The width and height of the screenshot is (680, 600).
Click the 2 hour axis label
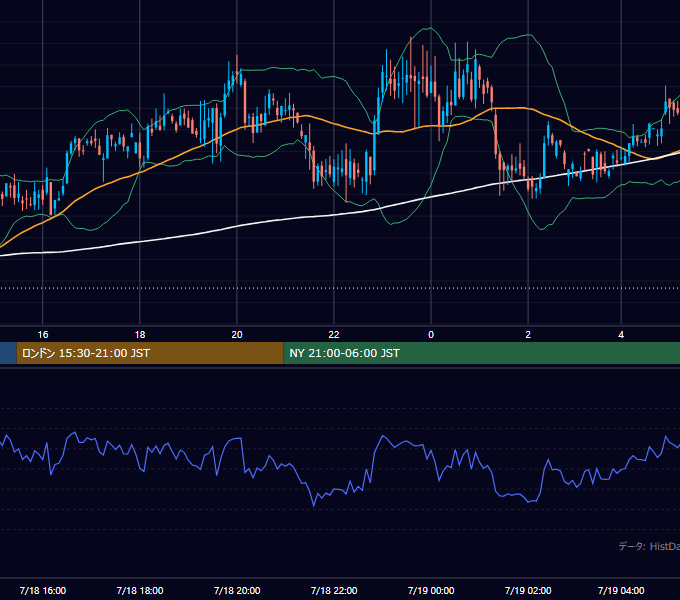528,335
